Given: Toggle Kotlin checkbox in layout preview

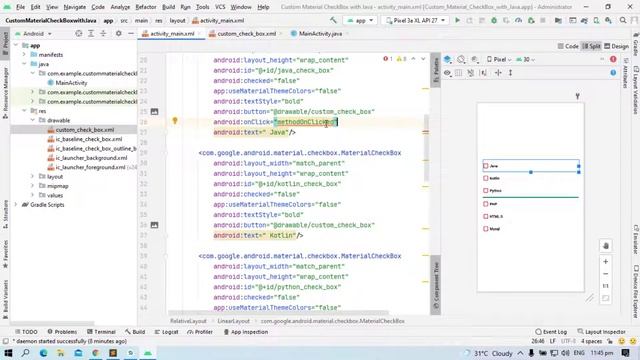Looking at the screenshot, I should [x=486, y=178].
